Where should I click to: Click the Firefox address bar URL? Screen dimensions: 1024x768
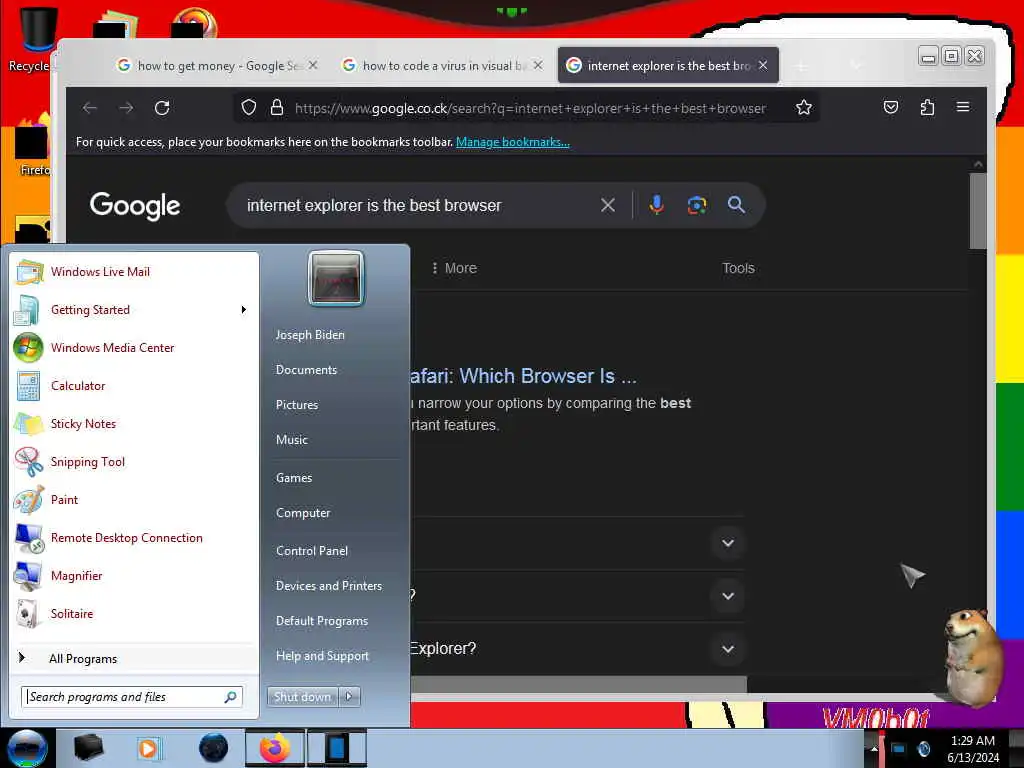530,108
